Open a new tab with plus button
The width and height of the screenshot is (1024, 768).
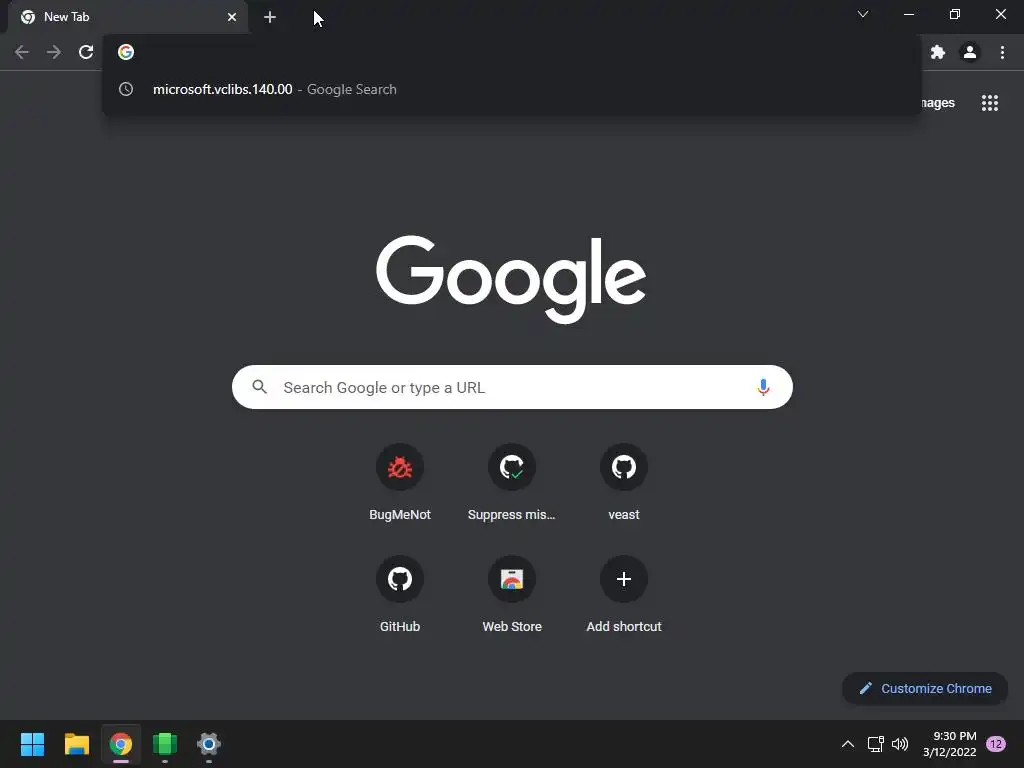[x=270, y=17]
